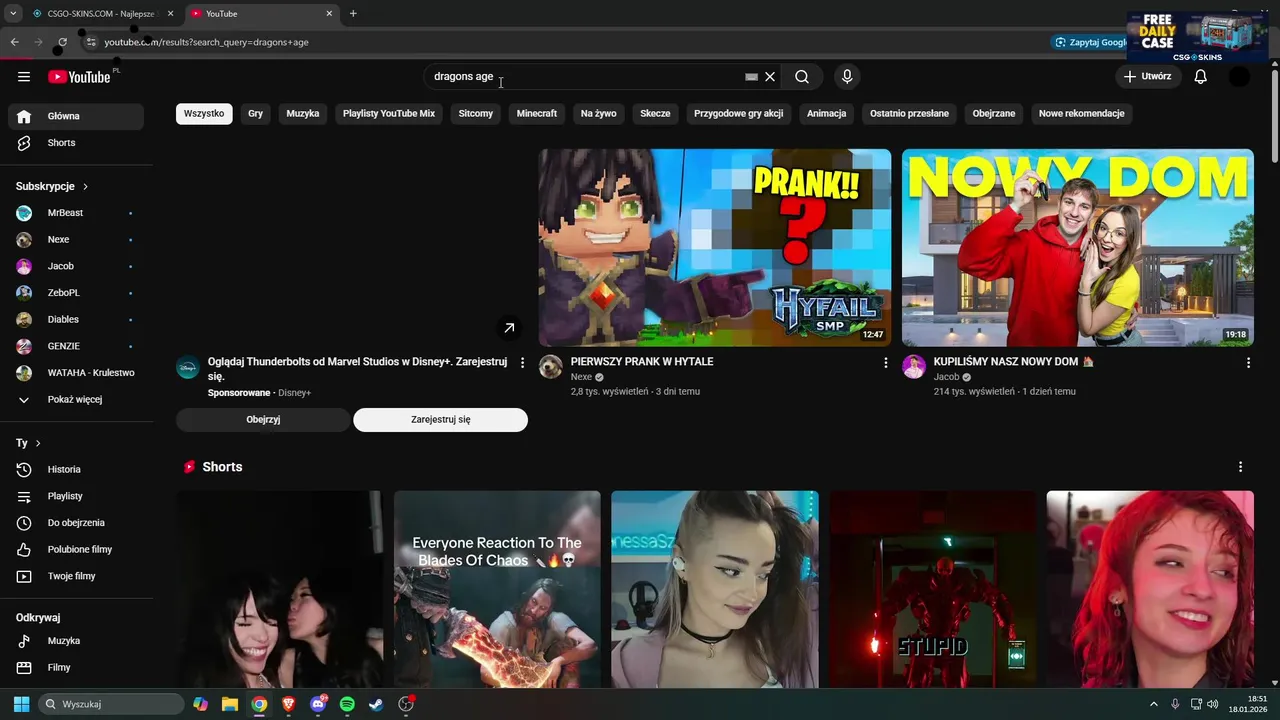Open Nexe subscription in sidebar
Viewport: 1280px width, 720px height.
76,240
